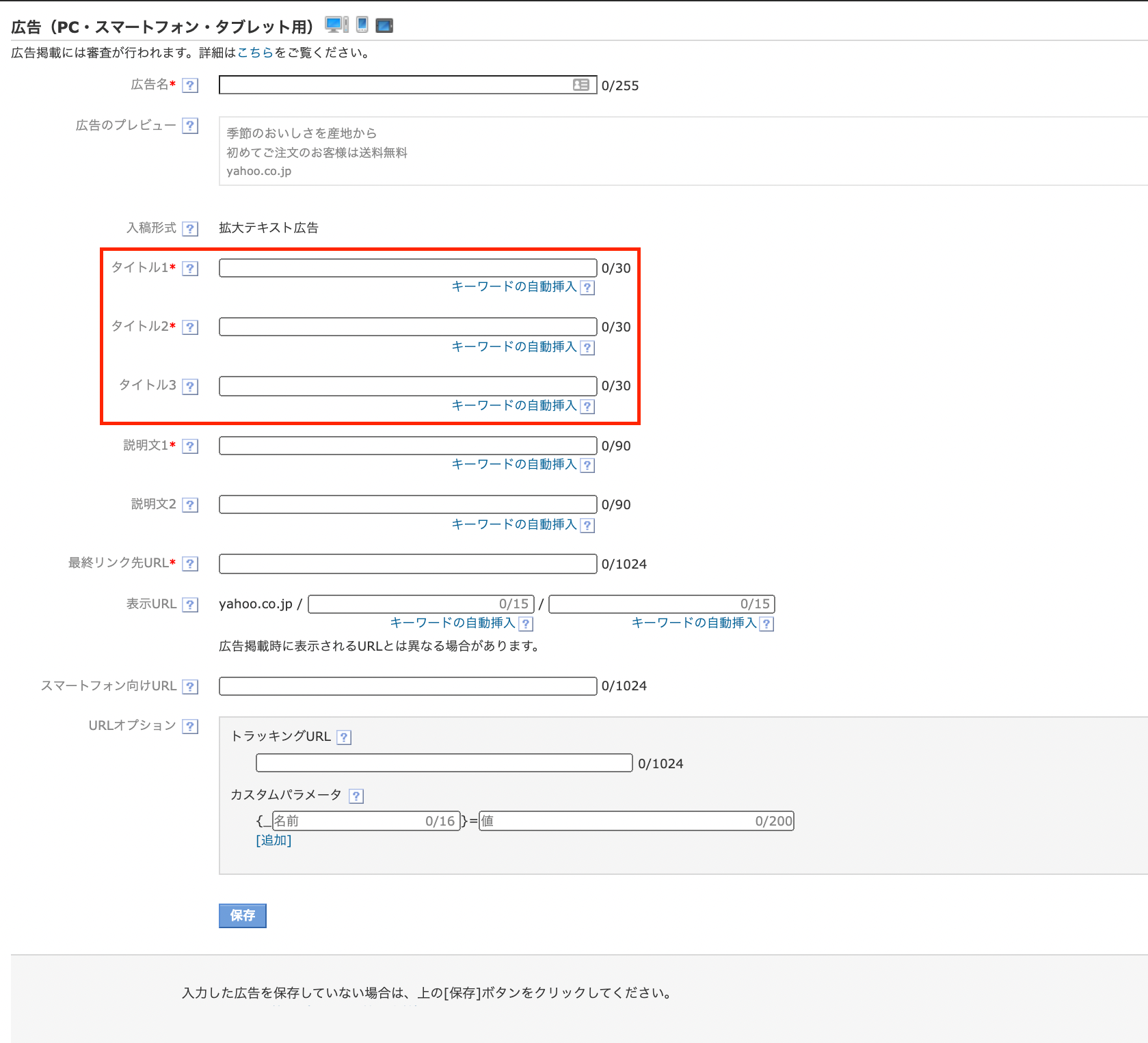Click the 保存 button
Viewport: 1148px width, 1043px height.
pos(243,916)
